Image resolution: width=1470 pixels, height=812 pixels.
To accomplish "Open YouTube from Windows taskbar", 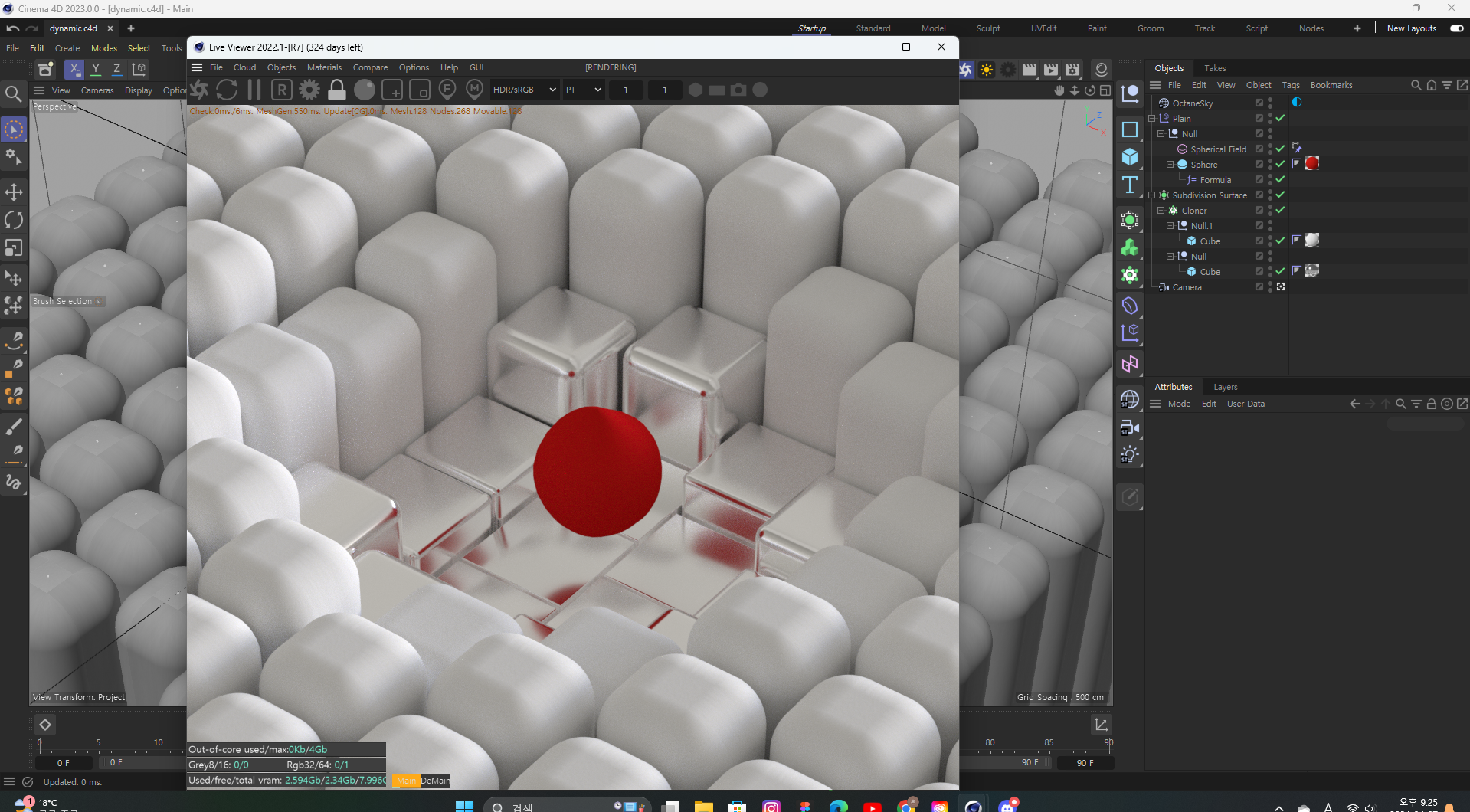I will pos(872,806).
